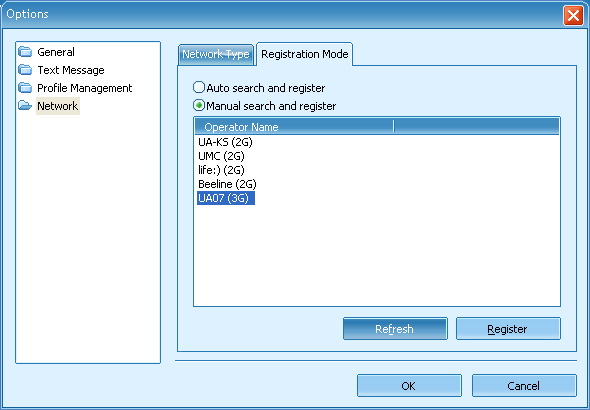Select the UA07 (3G) operator entry
The width and height of the screenshot is (590, 410).
226,198
